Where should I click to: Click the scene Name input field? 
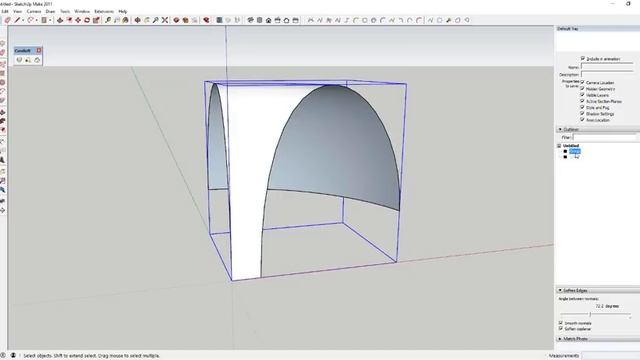pos(607,66)
